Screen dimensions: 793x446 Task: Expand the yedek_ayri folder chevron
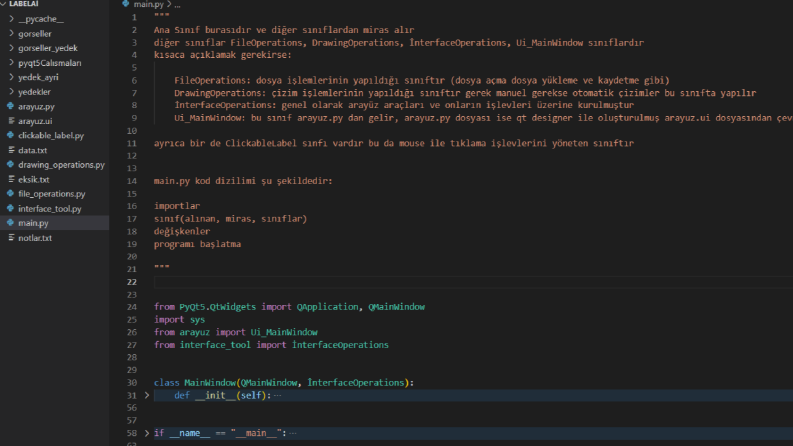[11, 77]
